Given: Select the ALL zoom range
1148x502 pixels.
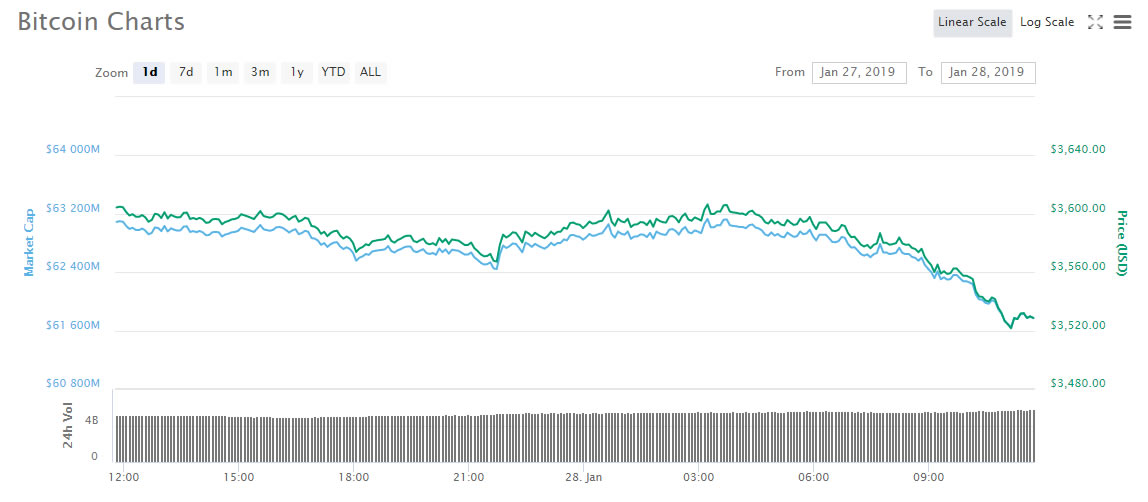Looking at the screenshot, I should click(370, 72).
